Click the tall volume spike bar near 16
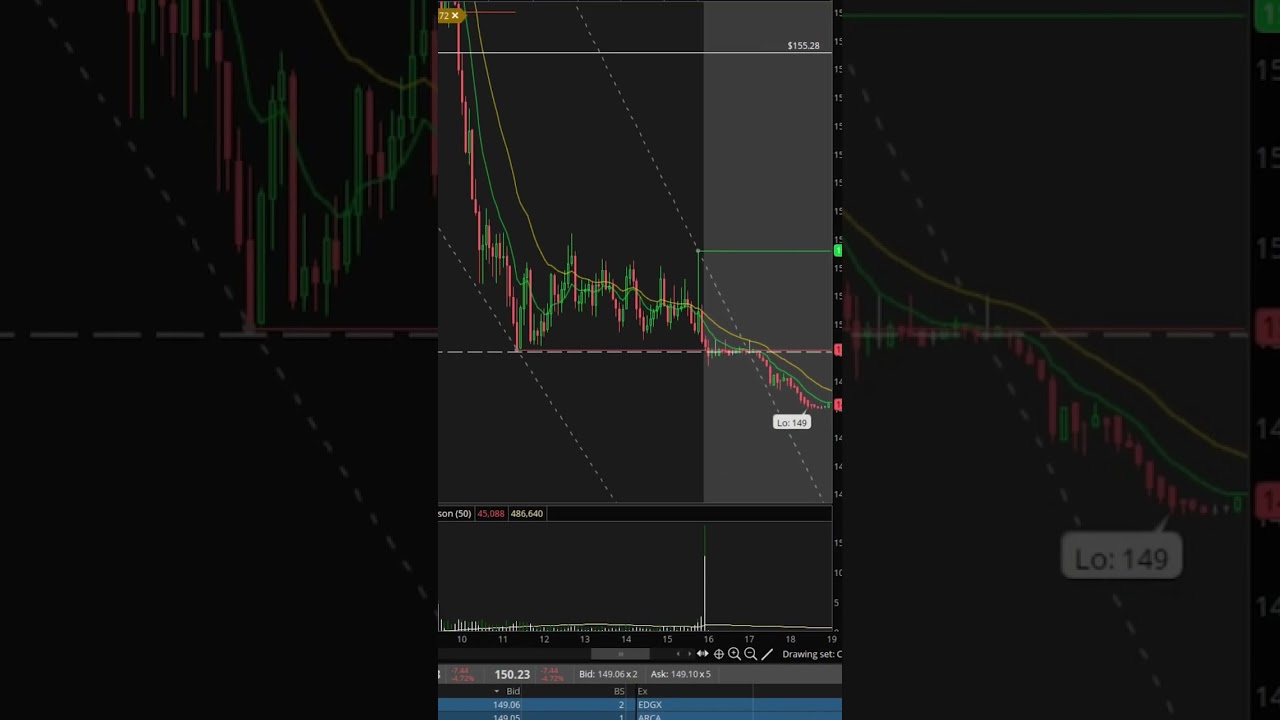1280x720 pixels. coord(704,578)
